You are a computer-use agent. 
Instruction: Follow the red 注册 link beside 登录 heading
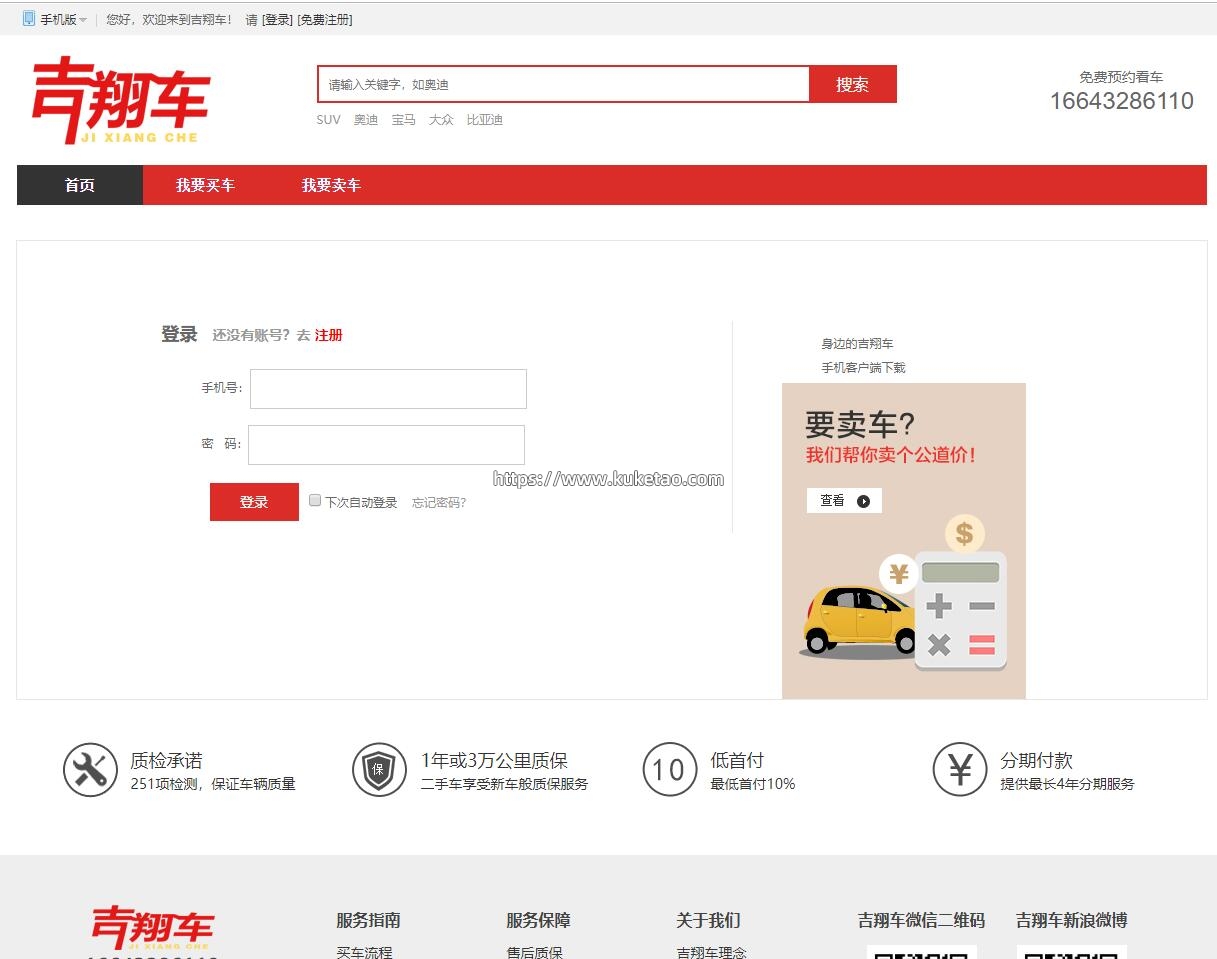(328, 335)
